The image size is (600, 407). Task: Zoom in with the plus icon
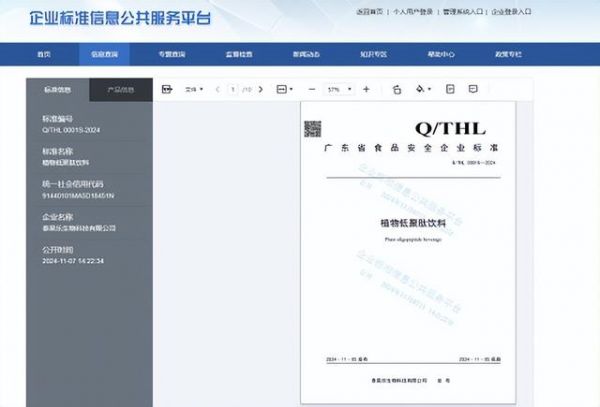click(x=366, y=90)
